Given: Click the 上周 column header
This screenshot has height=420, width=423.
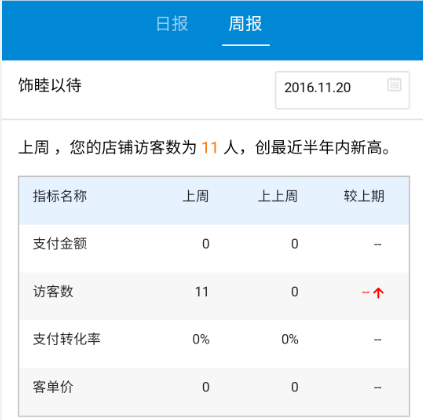Looking at the screenshot, I should pos(196,196).
